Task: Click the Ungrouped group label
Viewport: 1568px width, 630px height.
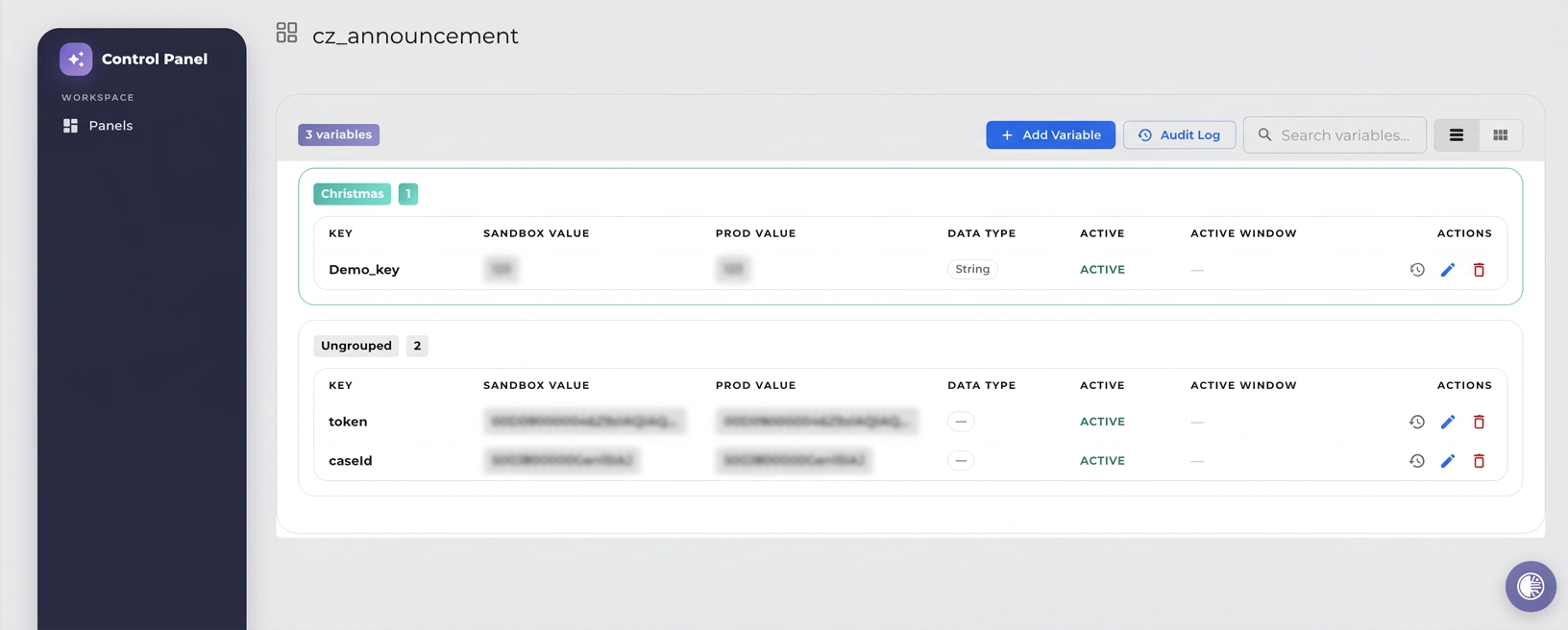Action: (356, 346)
